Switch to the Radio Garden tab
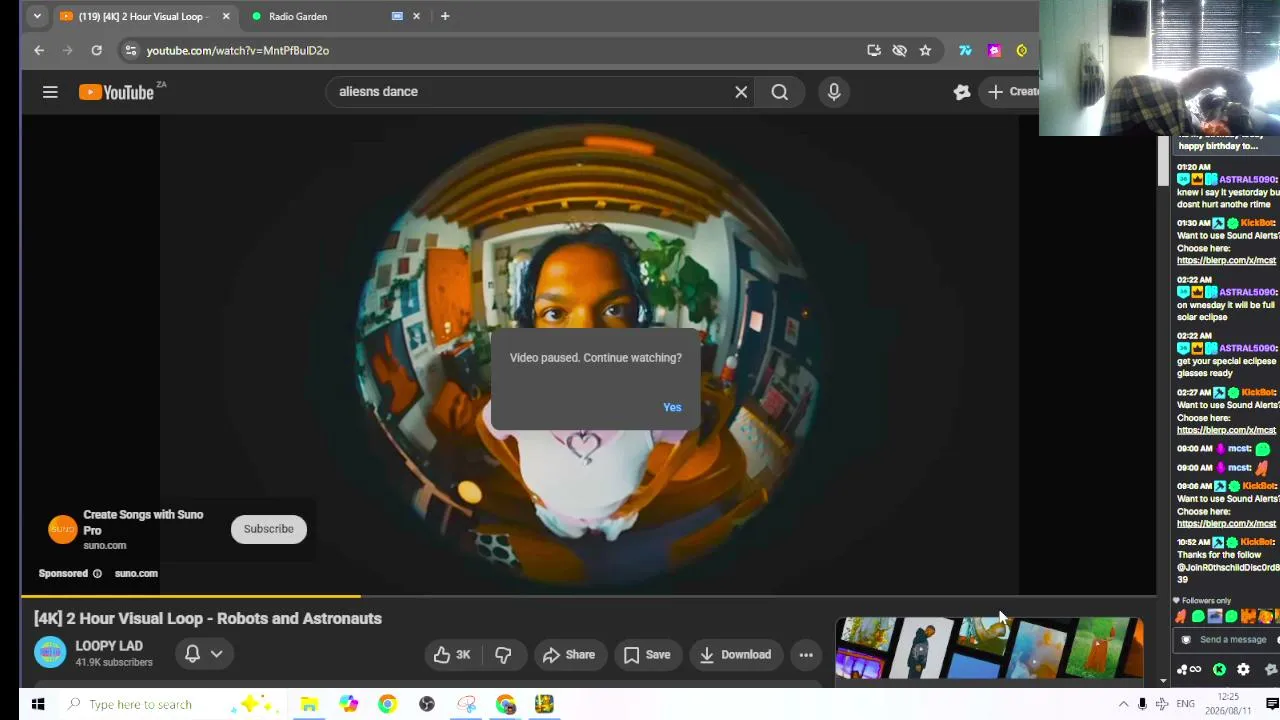 point(320,16)
